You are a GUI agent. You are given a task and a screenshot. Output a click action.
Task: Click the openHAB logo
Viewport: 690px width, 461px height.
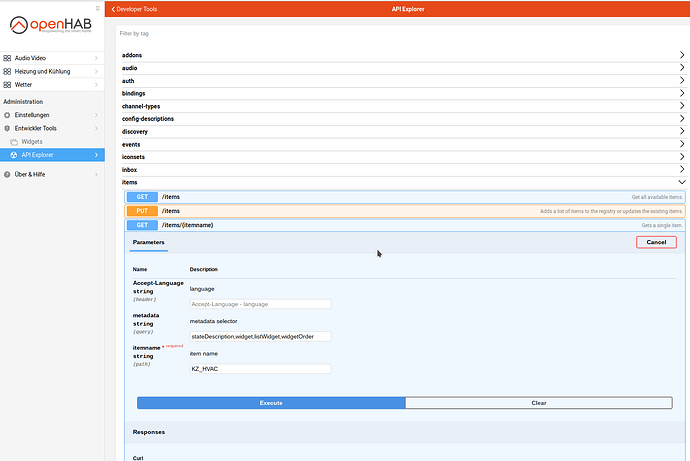pos(51,24)
